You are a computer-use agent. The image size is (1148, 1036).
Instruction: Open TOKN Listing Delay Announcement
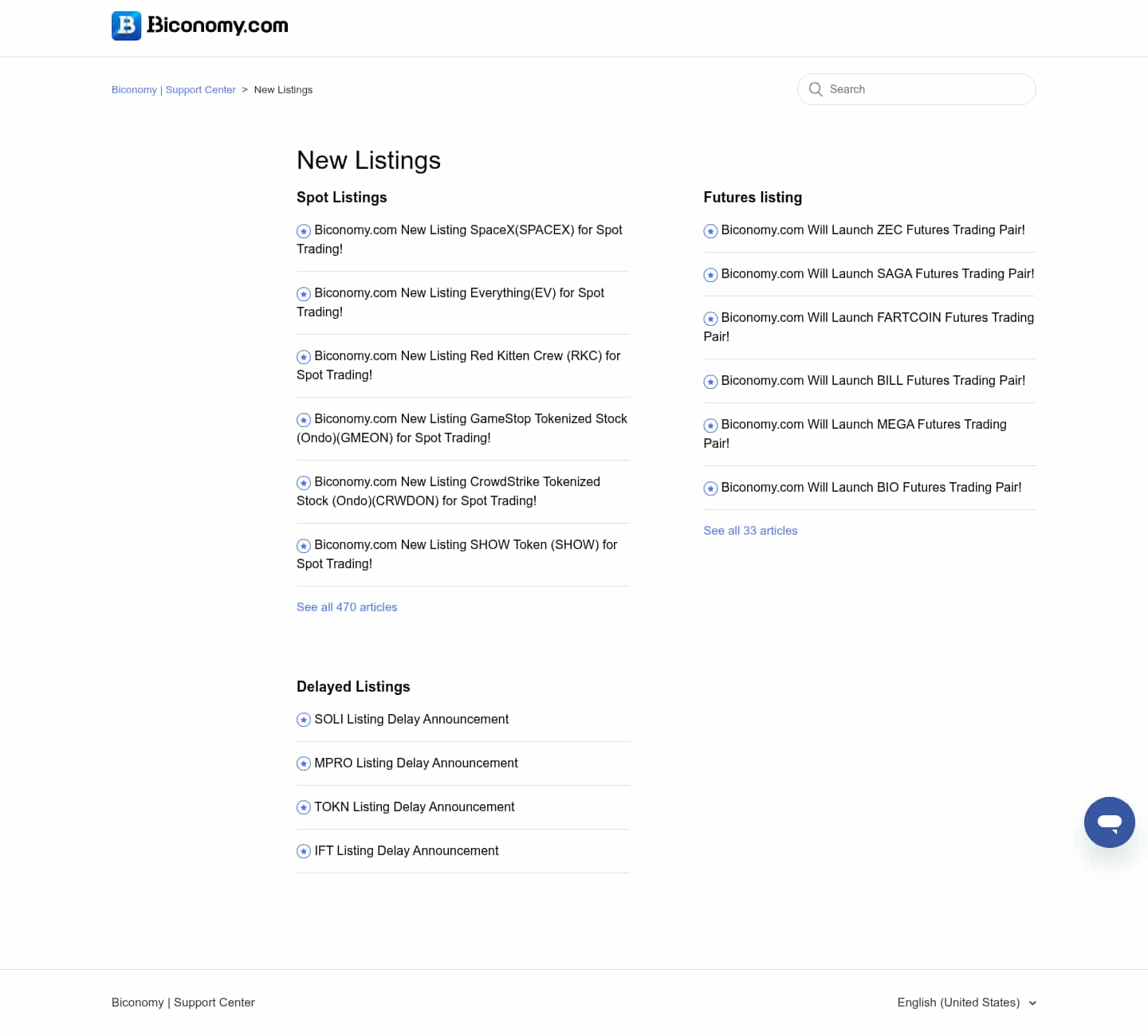coord(415,807)
